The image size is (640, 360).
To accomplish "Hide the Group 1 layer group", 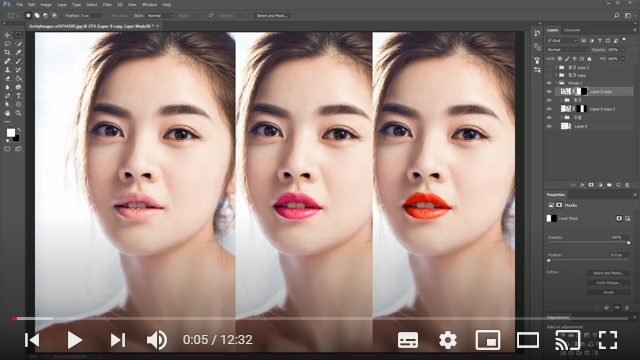I will click(549, 83).
